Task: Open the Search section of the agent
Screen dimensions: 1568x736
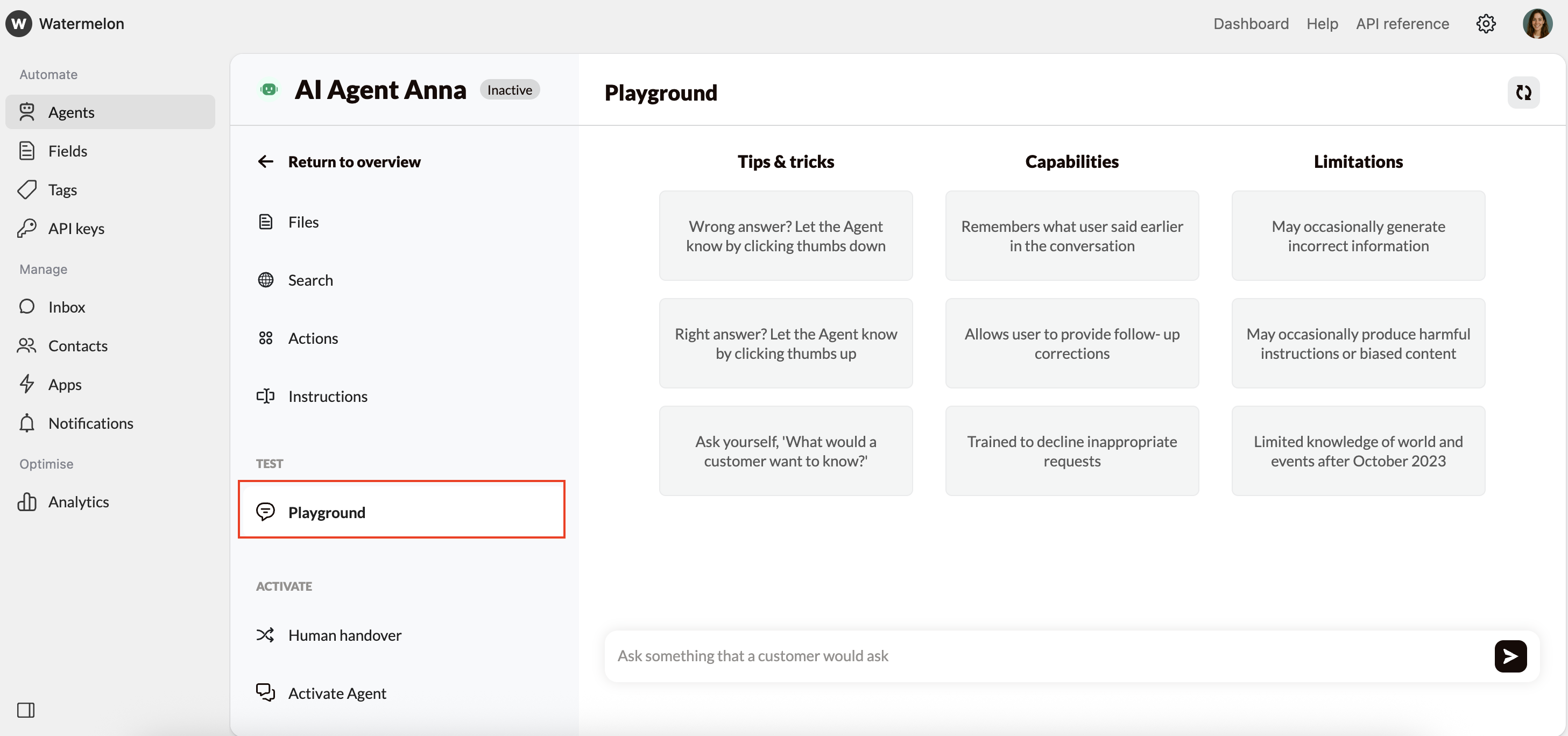Action: [x=310, y=280]
